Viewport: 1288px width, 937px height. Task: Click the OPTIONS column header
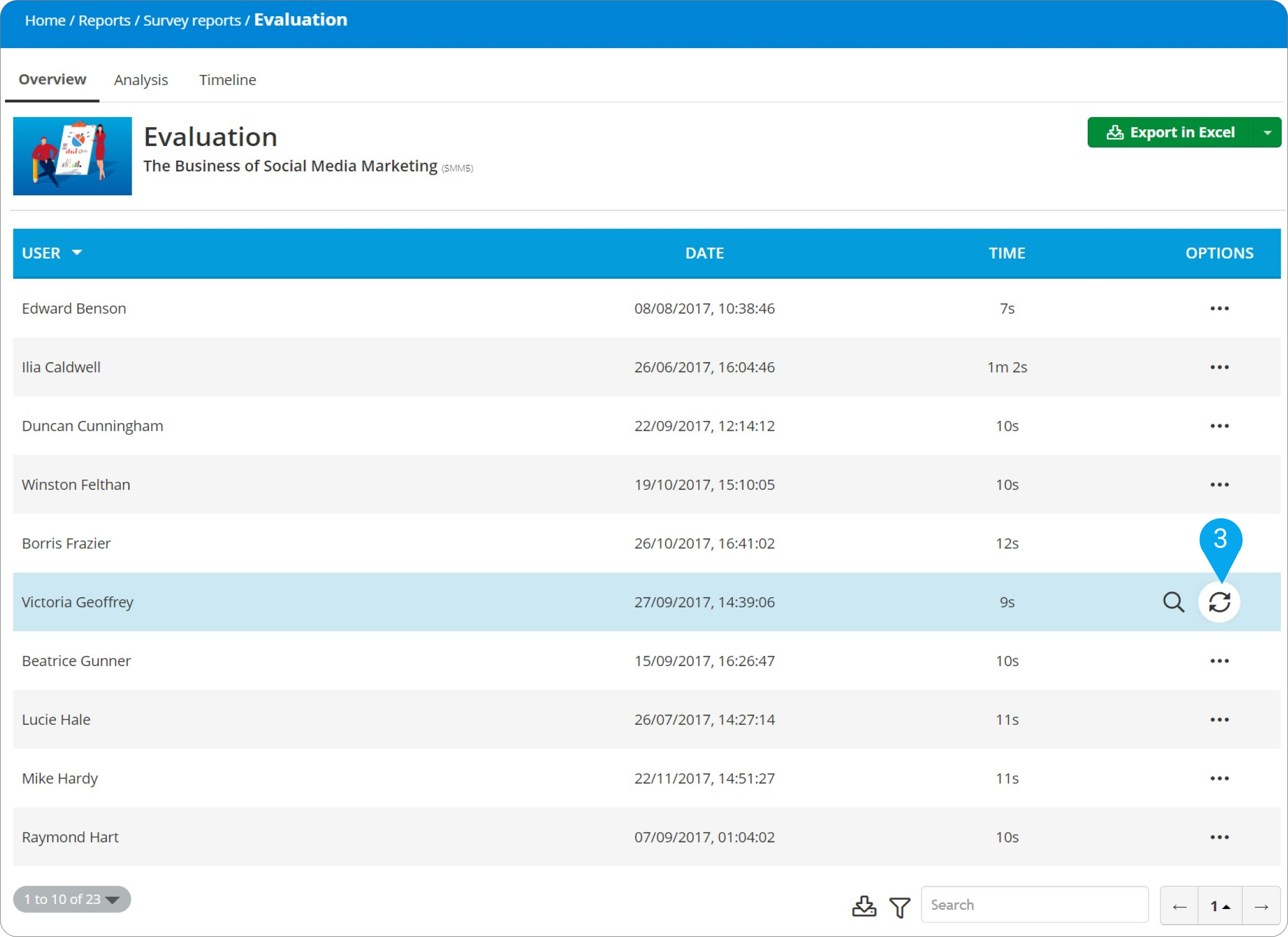click(x=1219, y=253)
